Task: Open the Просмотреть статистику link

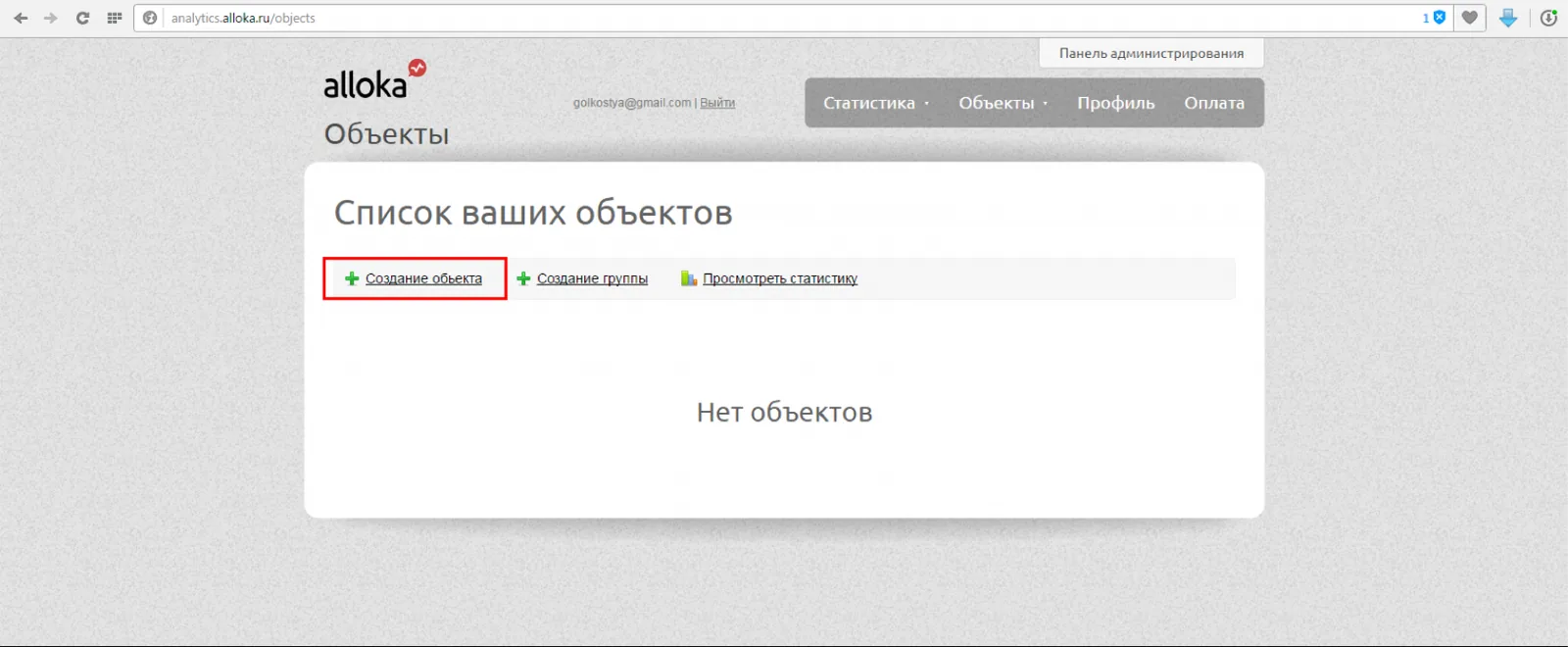Action: [x=780, y=278]
